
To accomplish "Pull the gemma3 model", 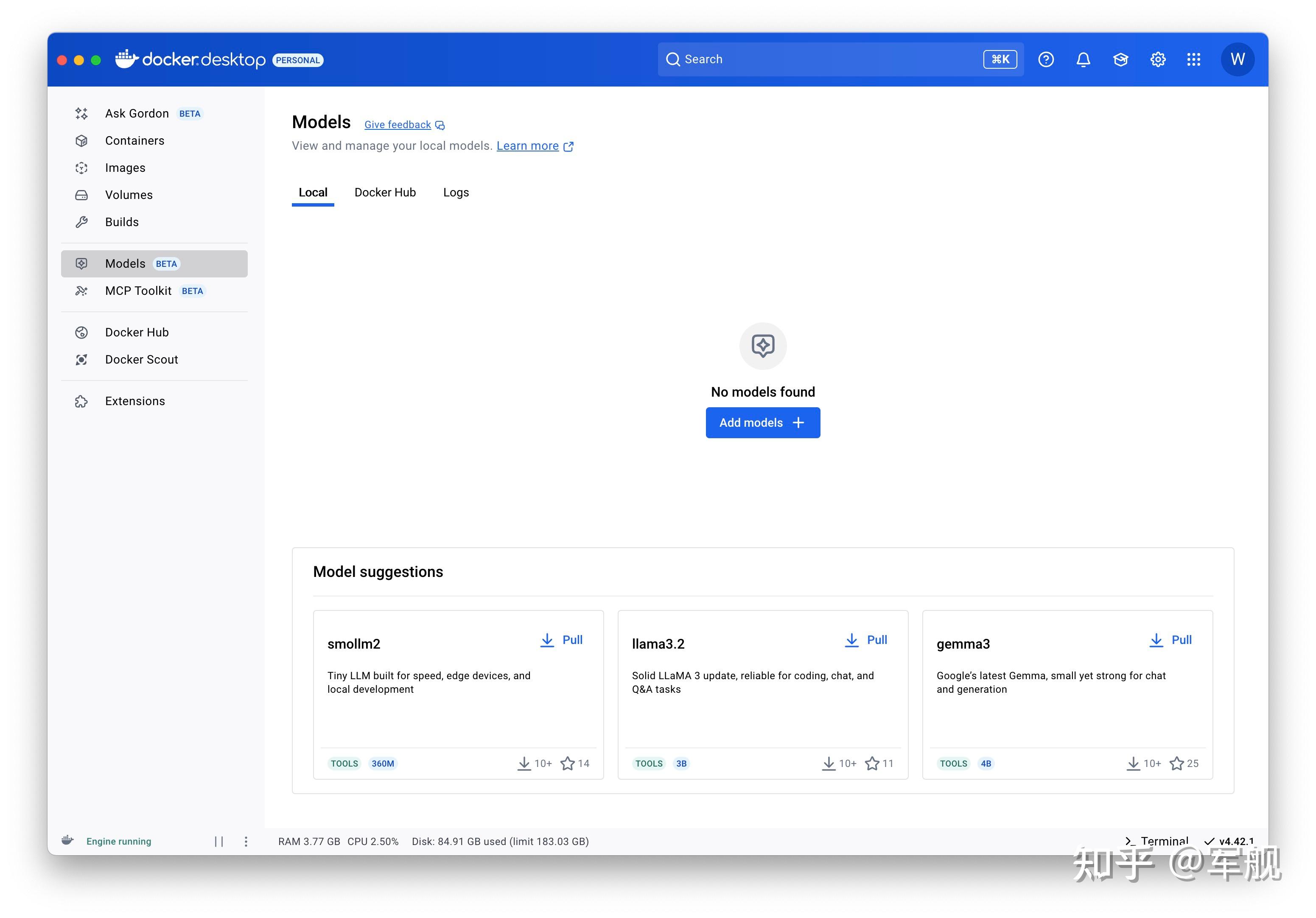I will point(1170,640).
